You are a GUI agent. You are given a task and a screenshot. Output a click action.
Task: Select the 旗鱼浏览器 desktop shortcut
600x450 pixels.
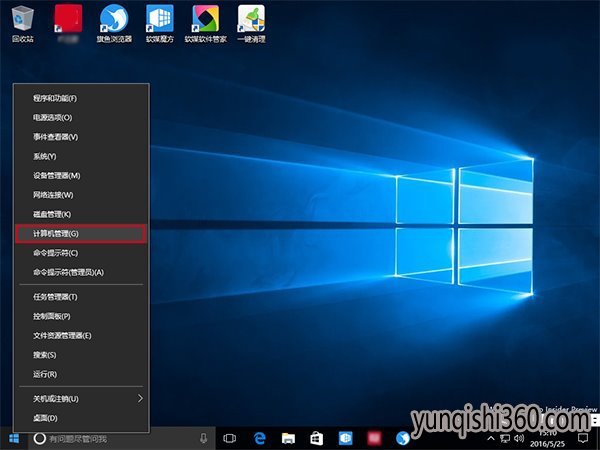coord(114,24)
